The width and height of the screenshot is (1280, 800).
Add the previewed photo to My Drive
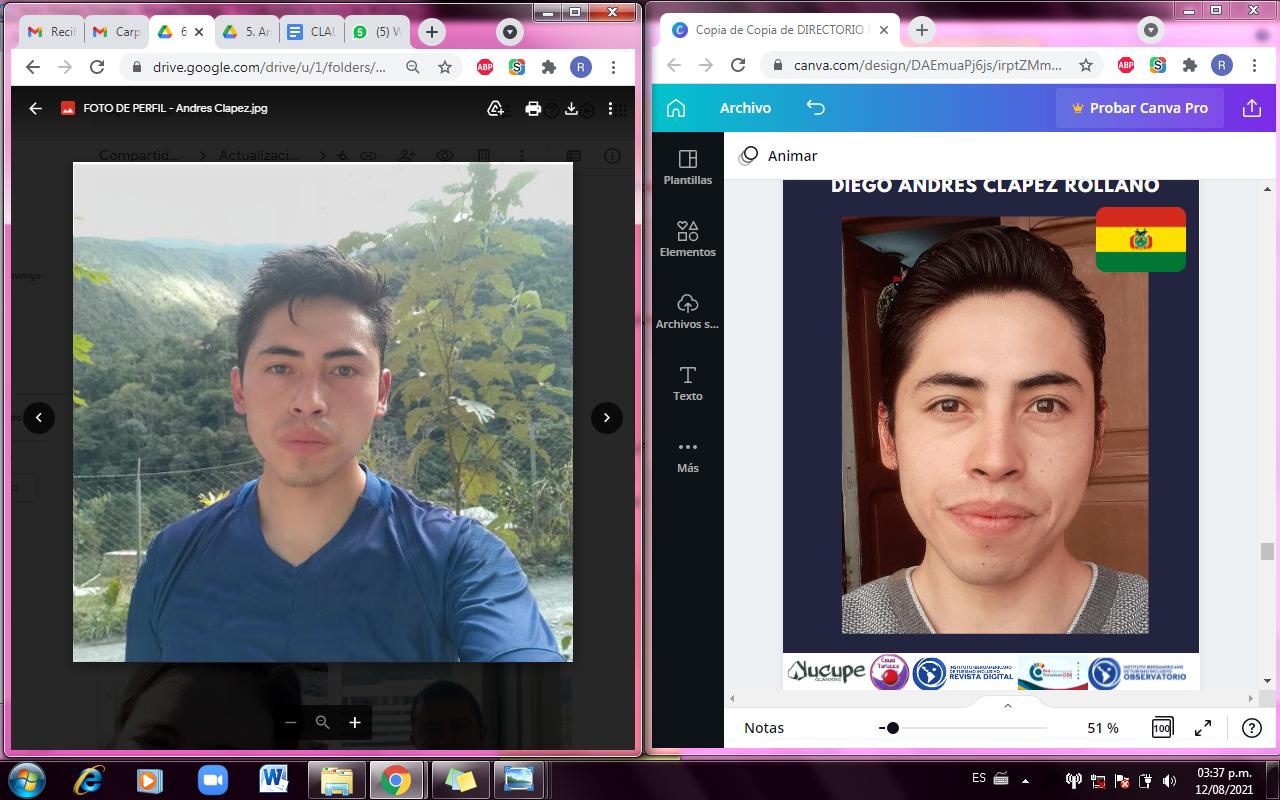click(495, 108)
